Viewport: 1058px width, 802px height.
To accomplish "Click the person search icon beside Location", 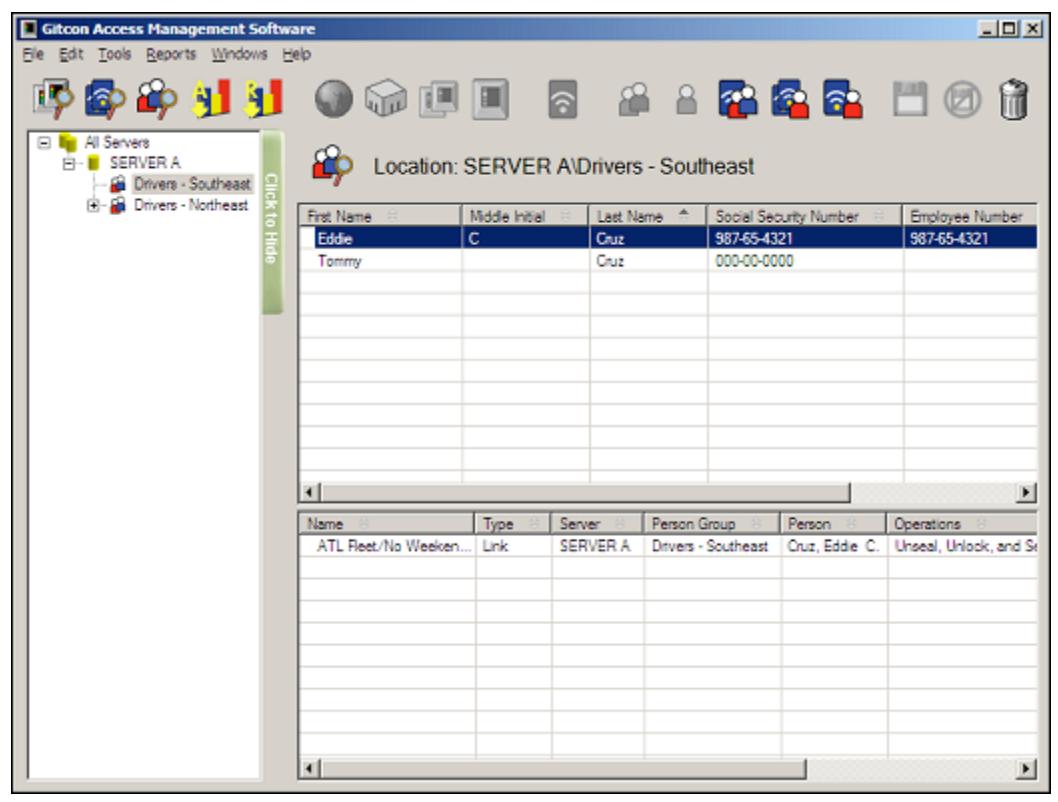I will (x=332, y=165).
